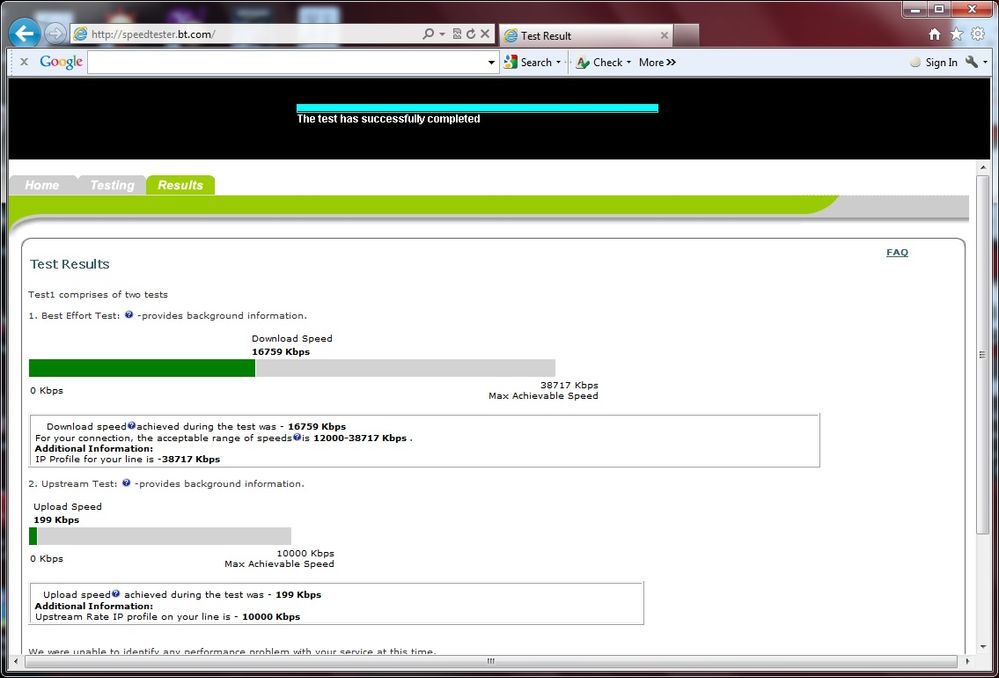
Task: Switch to the Testing tab
Action: [111, 185]
